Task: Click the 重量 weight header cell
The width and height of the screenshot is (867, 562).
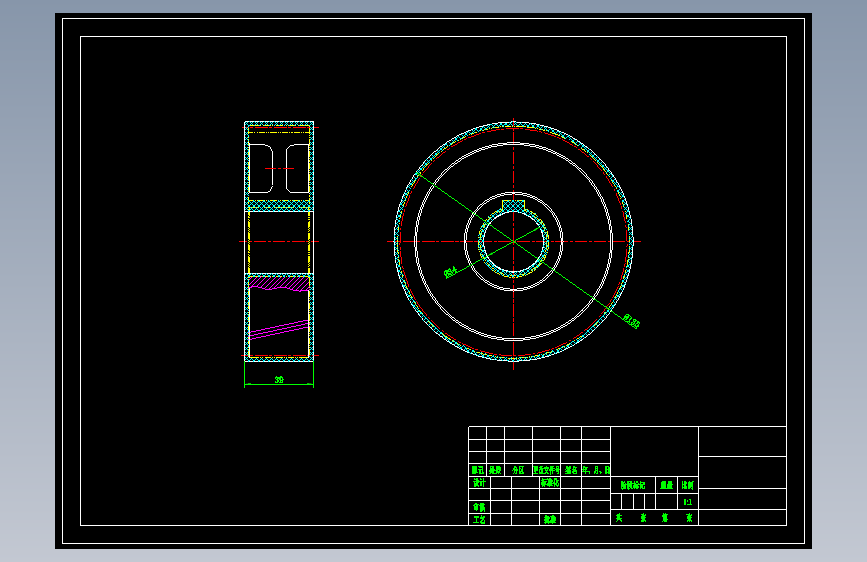Action: click(667, 485)
